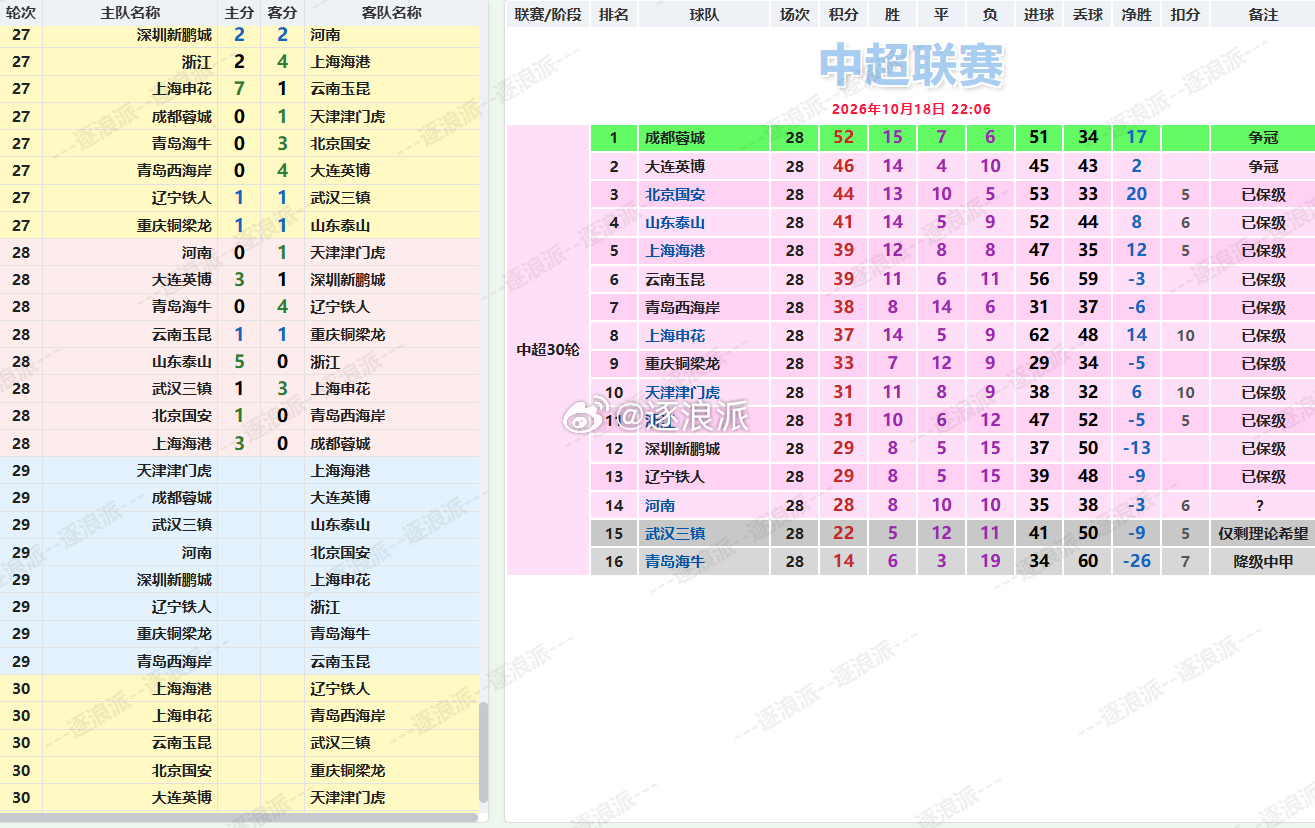Image resolution: width=1315 pixels, height=828 pixels.
Task: Select the 球队 column header
Action: [x=704, y=14]
